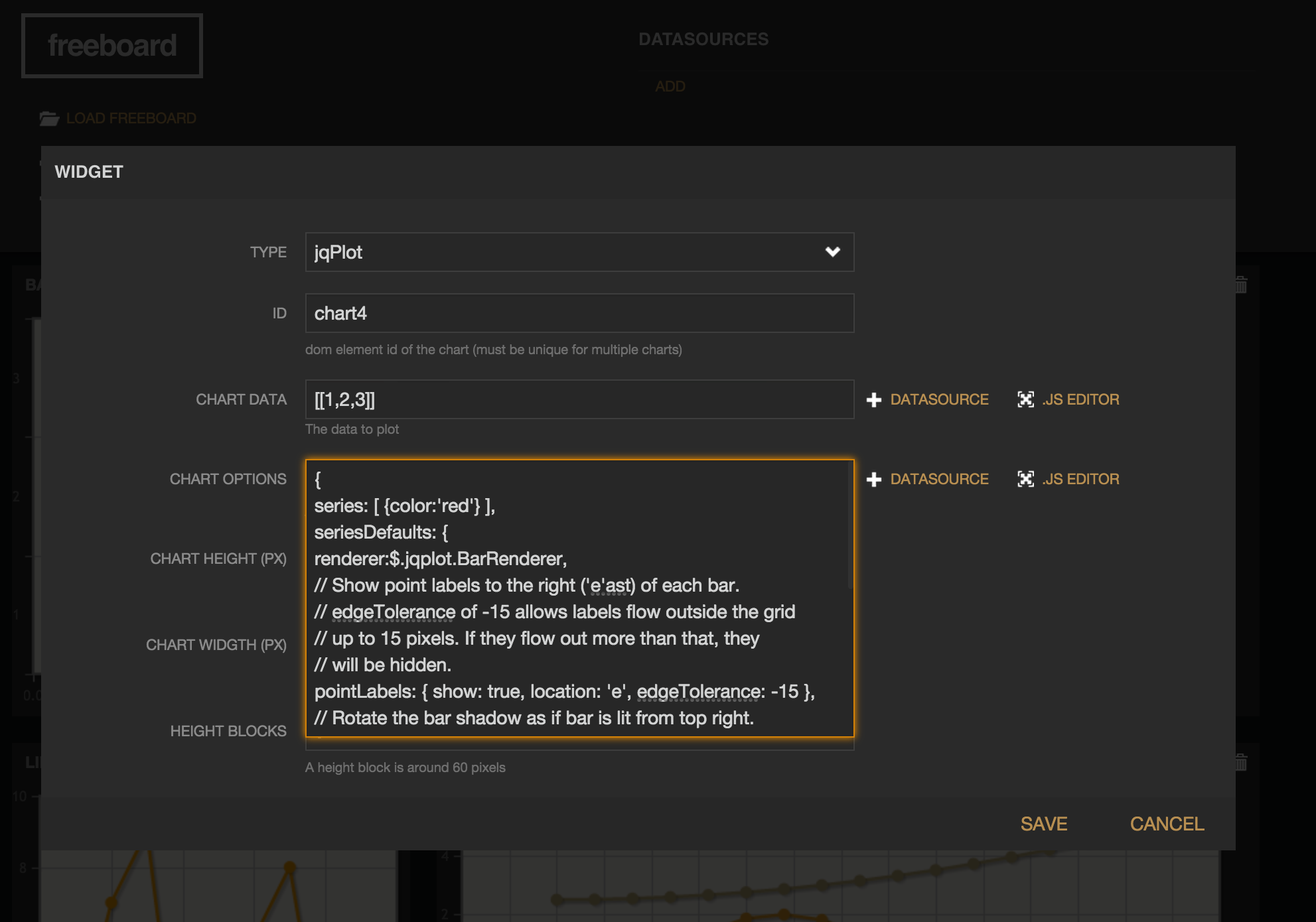Click the upper pane's trash icon

click(1241, 285)
